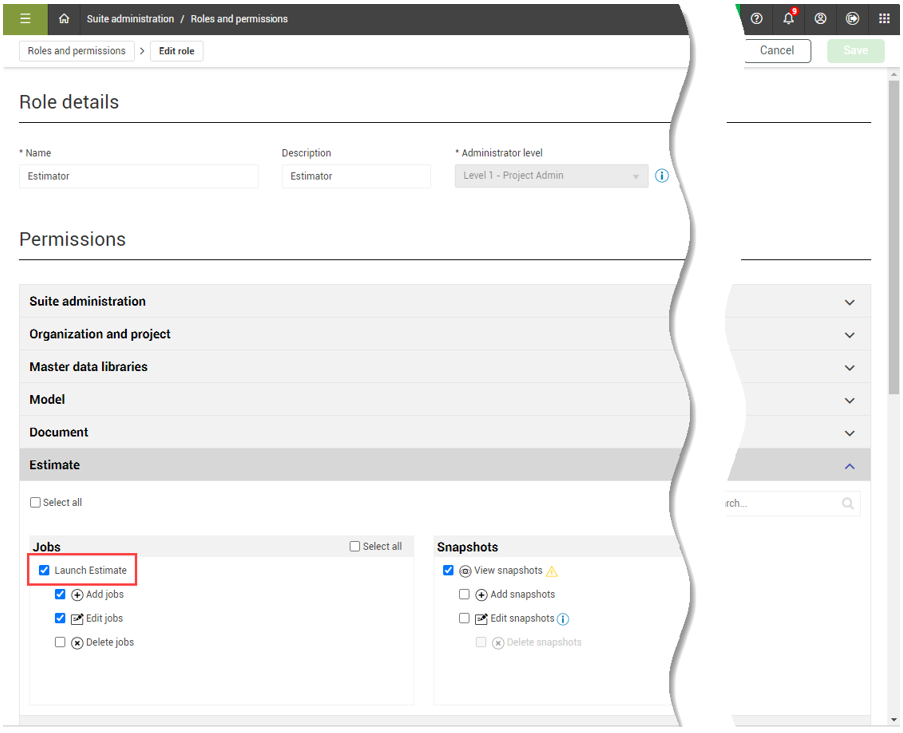Check the Add snapshots checkbox
This screenshot has width=903, height=733.
(464, 594)
